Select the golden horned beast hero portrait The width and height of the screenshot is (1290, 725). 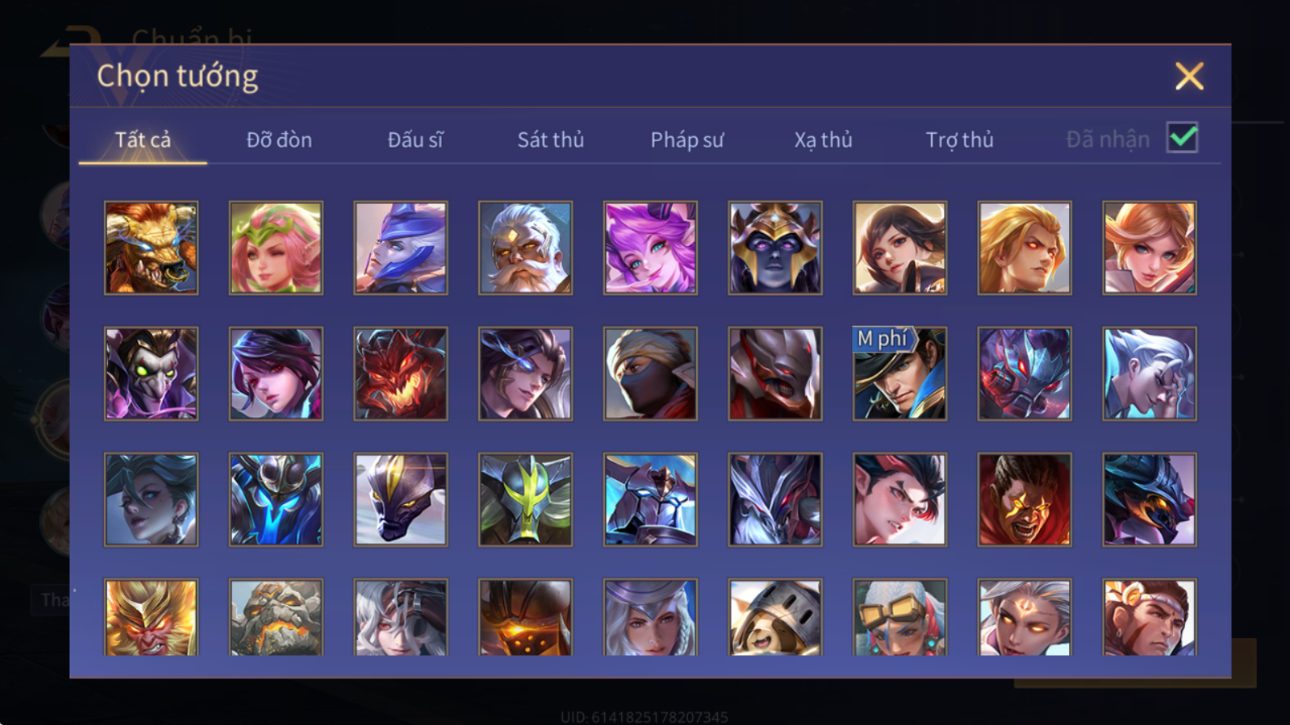pos(151,248)
